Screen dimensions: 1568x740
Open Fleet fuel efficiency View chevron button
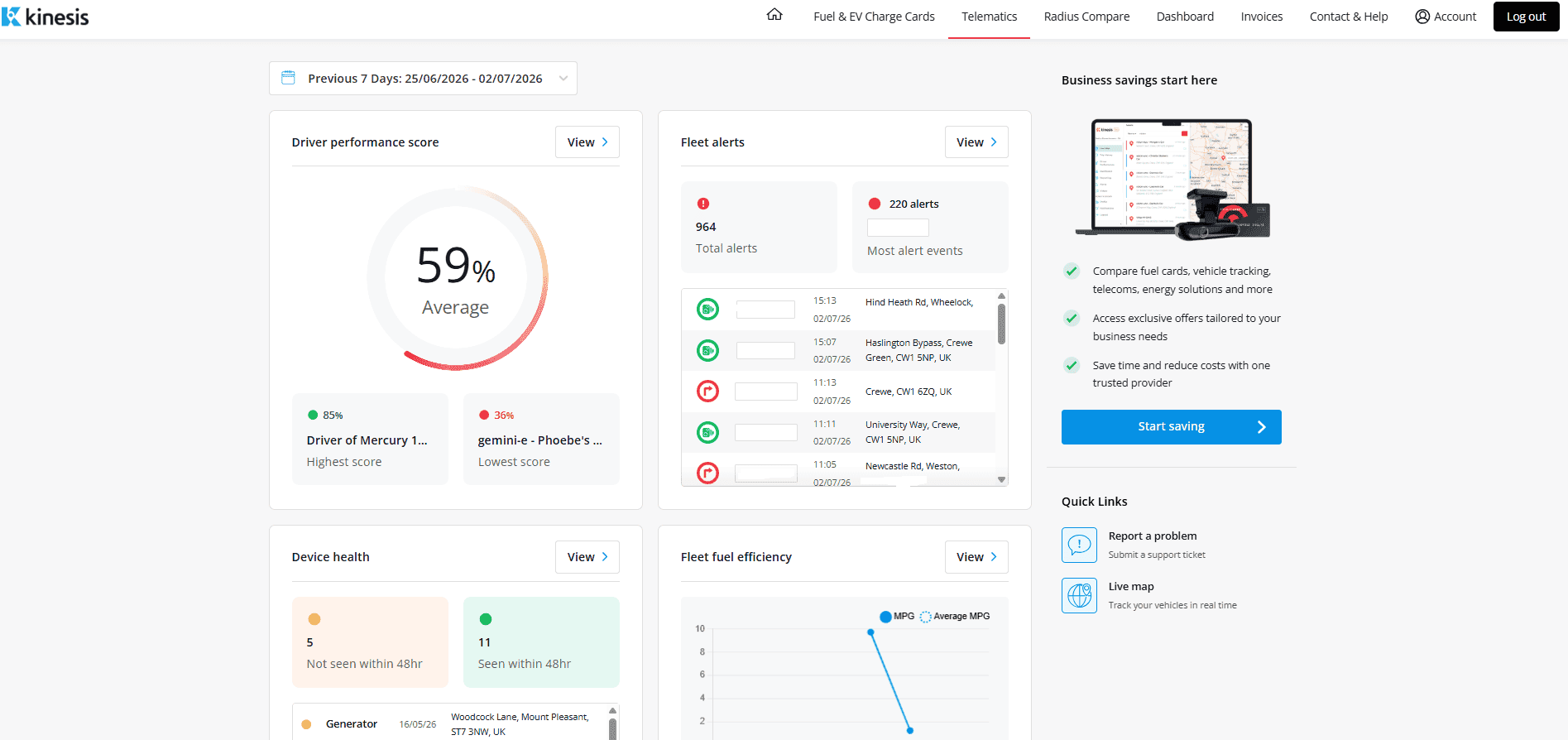(976, 557)
